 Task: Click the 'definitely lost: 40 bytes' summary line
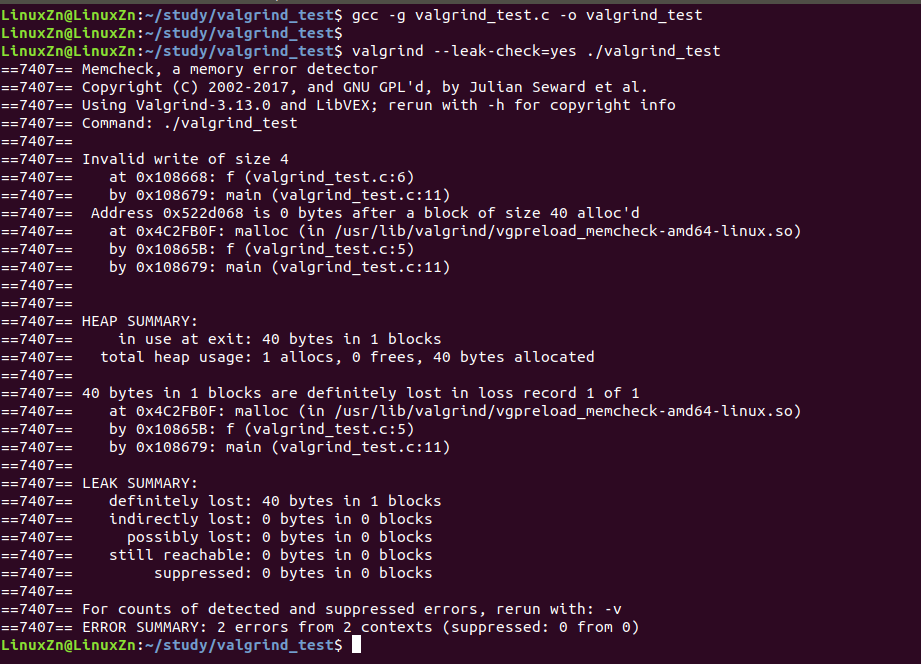(x=275, y=501)
